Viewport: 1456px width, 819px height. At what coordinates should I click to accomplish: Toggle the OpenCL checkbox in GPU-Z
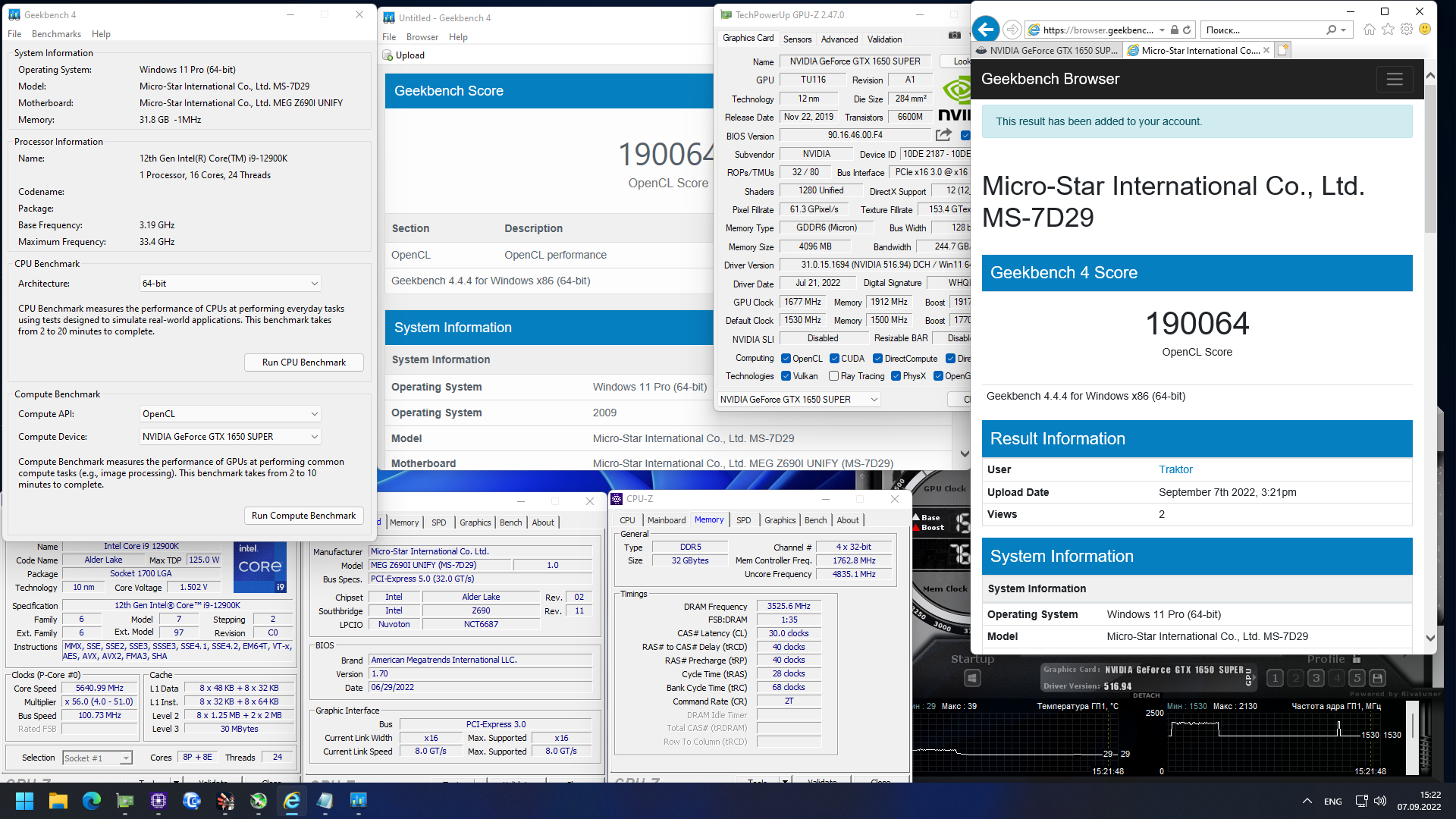tap(786, 359)
